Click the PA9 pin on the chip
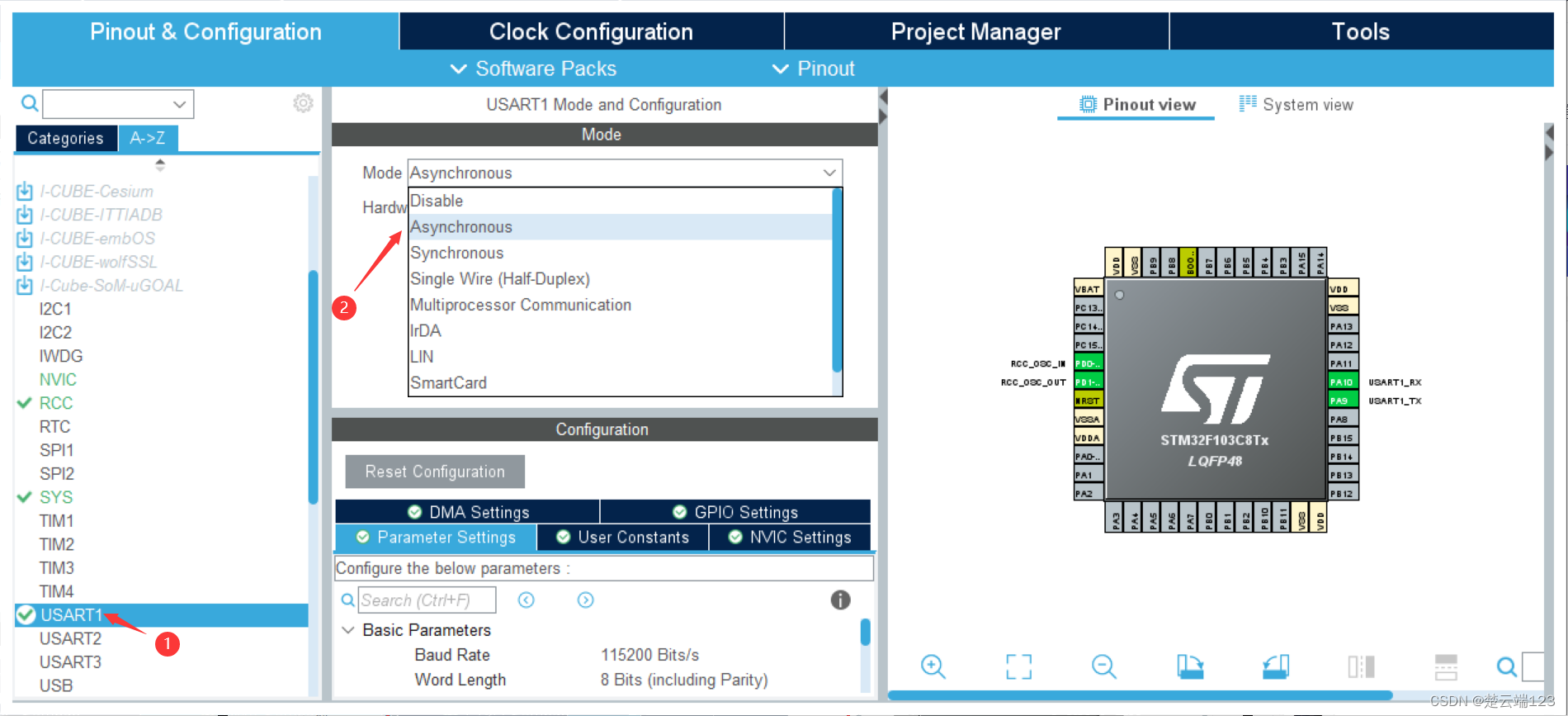The width and height of the screenshot is (1568, 716). pos(1343,401)
